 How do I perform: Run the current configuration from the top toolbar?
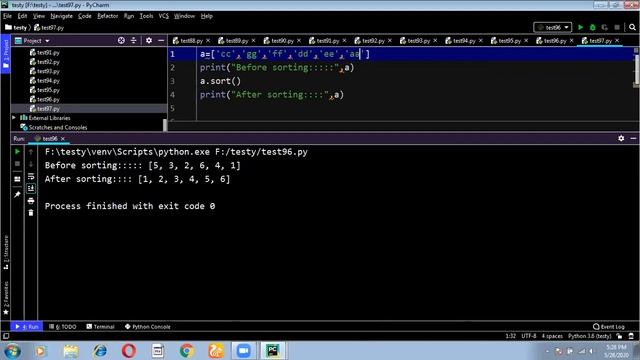tap(580, 27)
